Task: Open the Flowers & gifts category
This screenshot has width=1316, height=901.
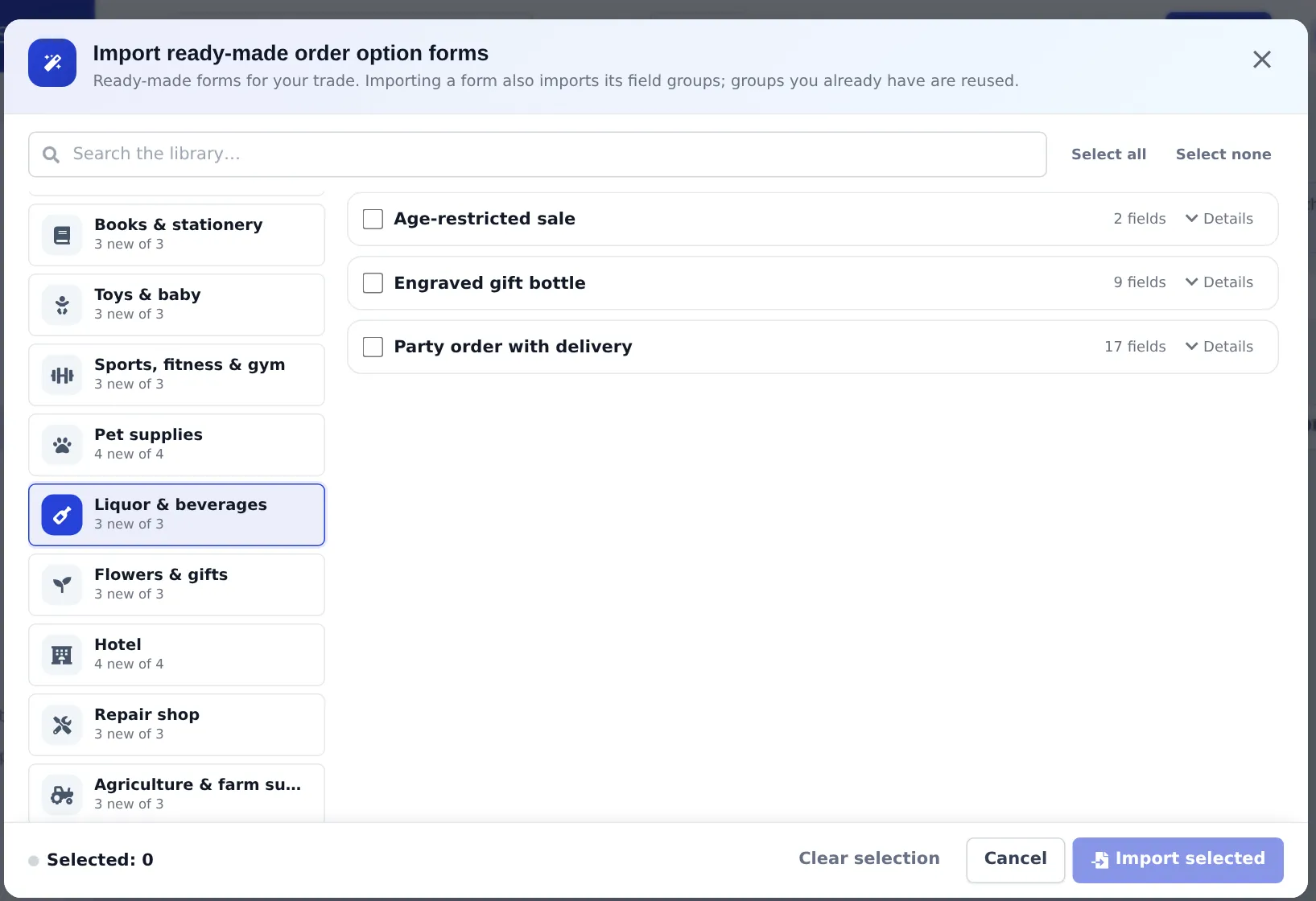Action: pos(176,585)
